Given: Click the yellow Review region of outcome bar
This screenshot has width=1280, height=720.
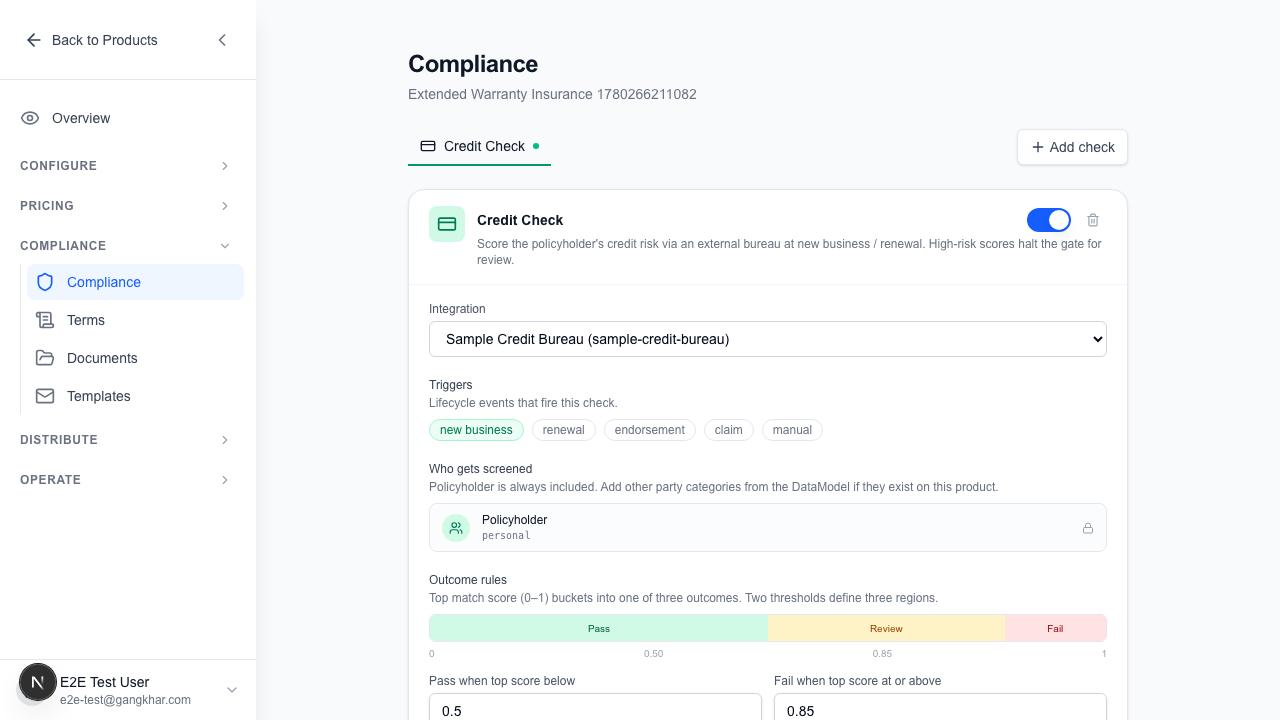Looking at the screenshot, I should 886,628.
